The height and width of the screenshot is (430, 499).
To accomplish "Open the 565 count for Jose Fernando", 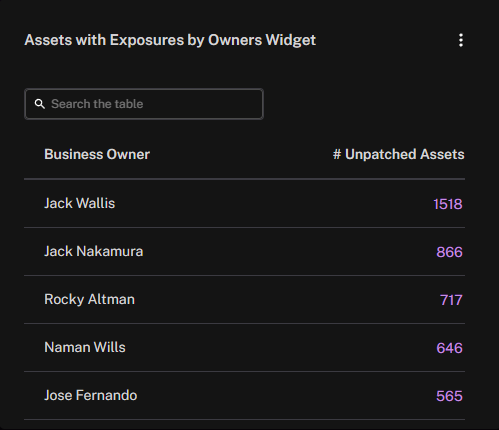I will pos(449,396).
